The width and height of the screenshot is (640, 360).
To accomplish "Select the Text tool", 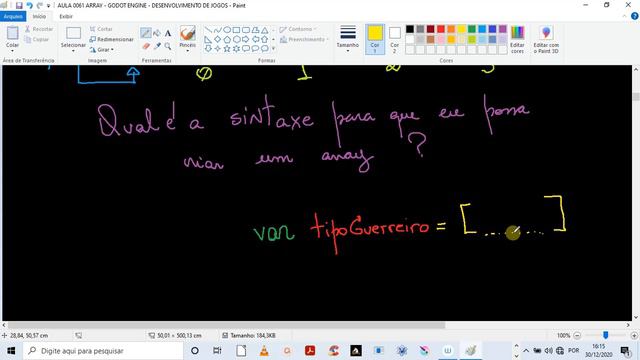I will [168, 33].
